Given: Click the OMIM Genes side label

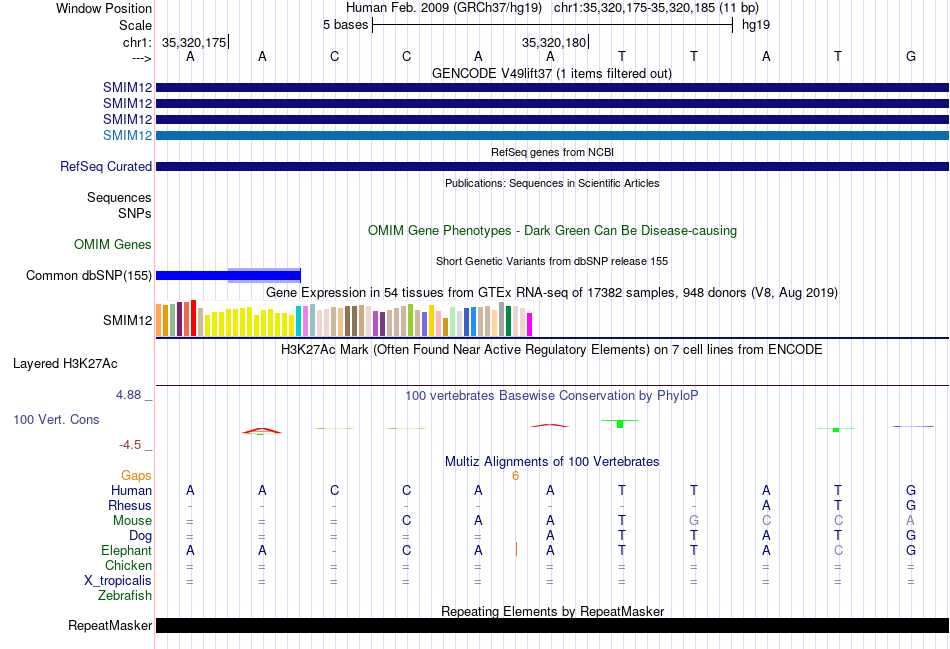Looking at the screenshot, I should coord(112,244).
